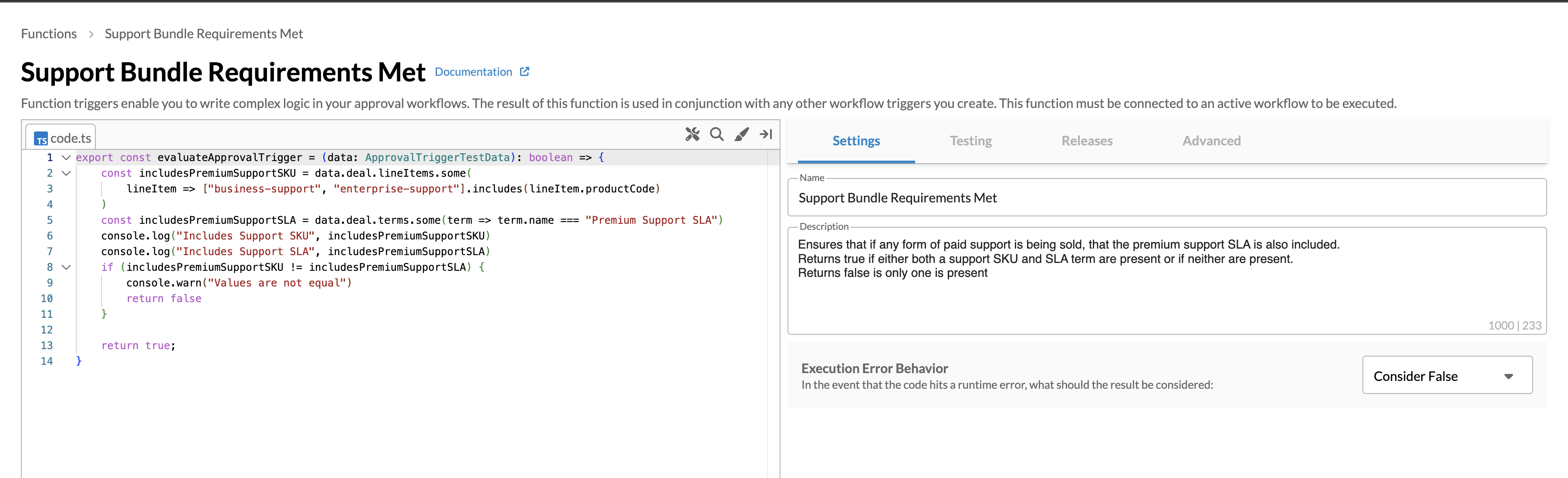The height and width of the screenshot is (478, 1568).
Task: Open the Releases tab
Action: (1087, 141)
